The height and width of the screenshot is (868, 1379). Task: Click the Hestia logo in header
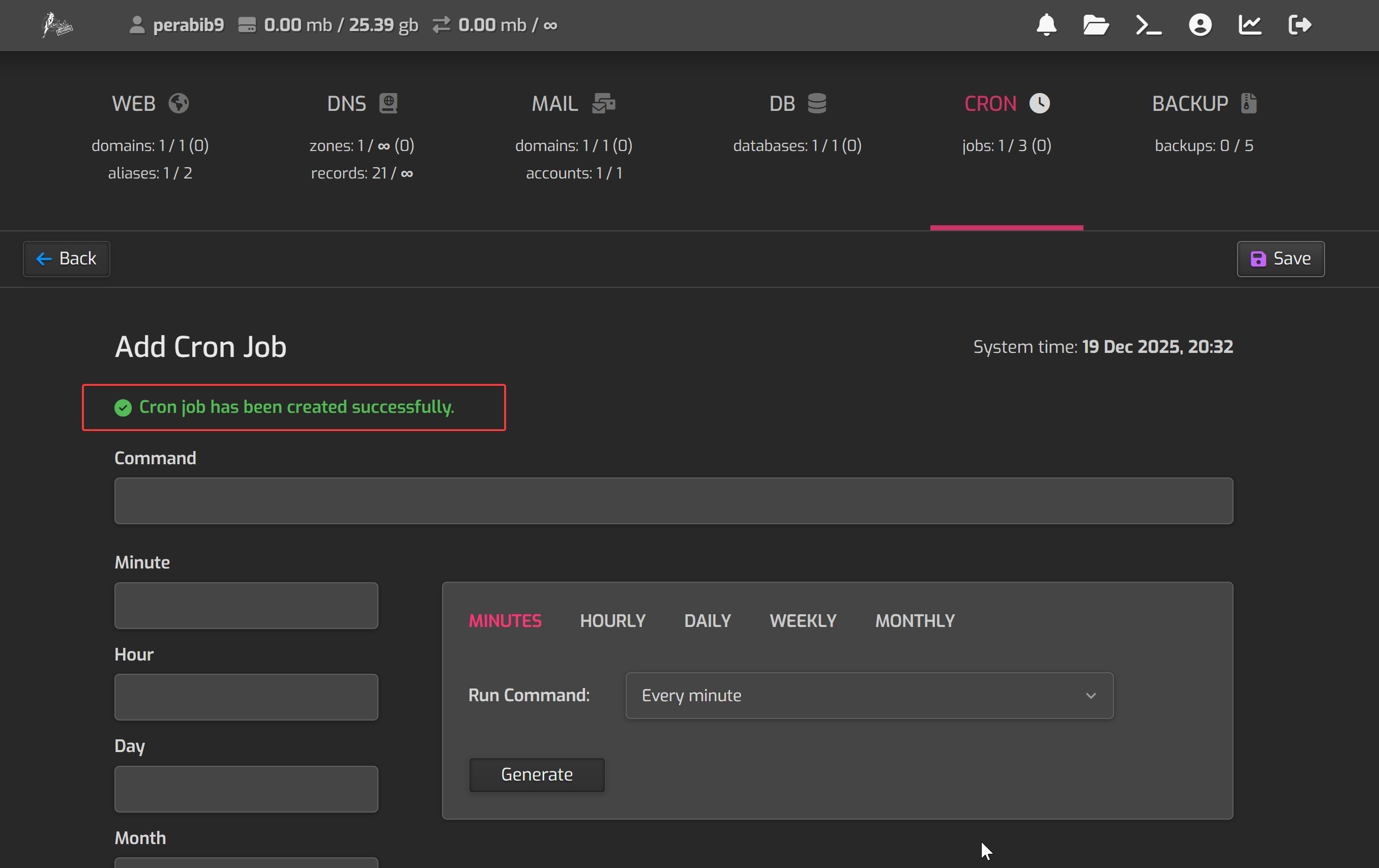tap(57, 24)
